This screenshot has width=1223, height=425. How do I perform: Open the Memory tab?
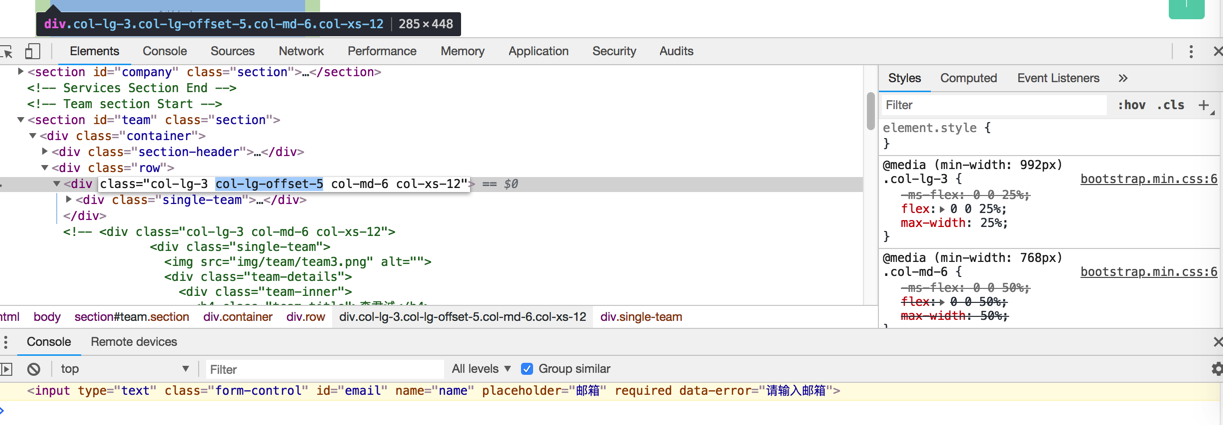click(x=462, y=51)
